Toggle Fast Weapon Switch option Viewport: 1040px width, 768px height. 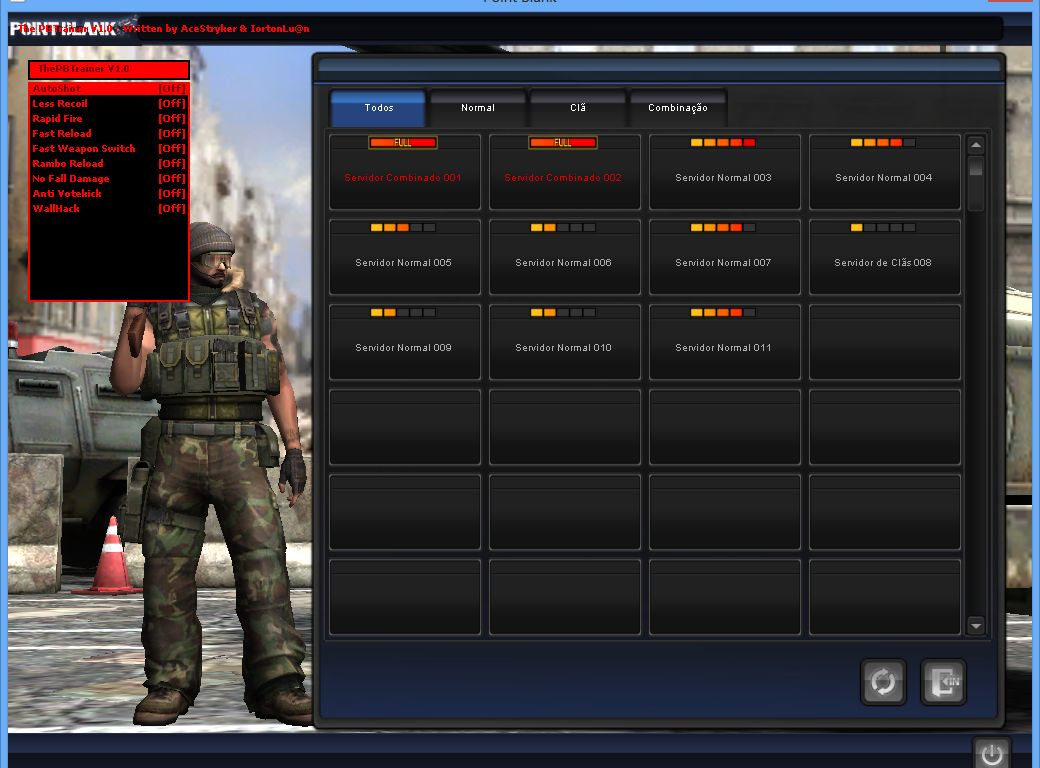109,149
